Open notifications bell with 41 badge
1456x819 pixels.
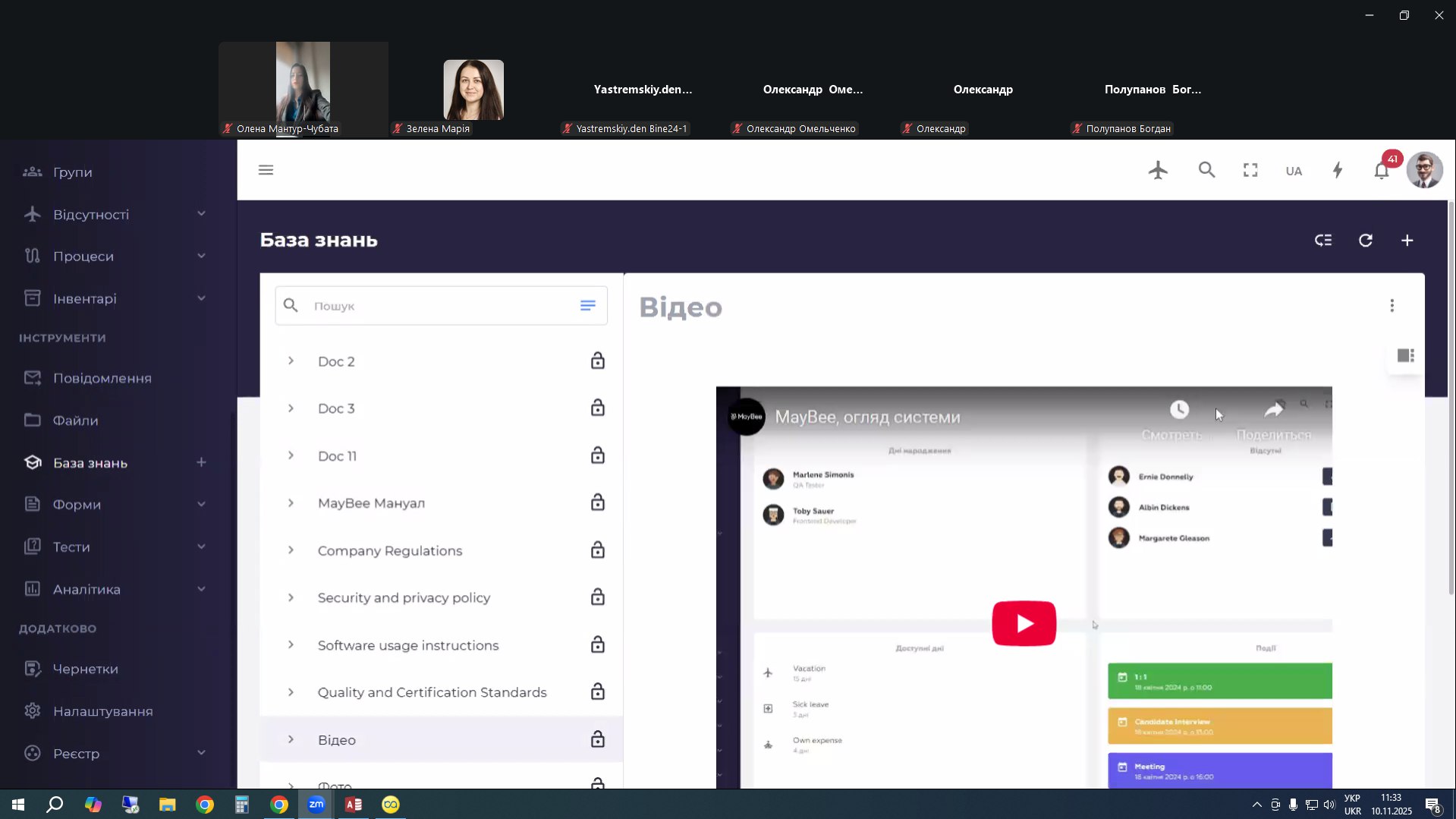click(x=1382, y=171)
